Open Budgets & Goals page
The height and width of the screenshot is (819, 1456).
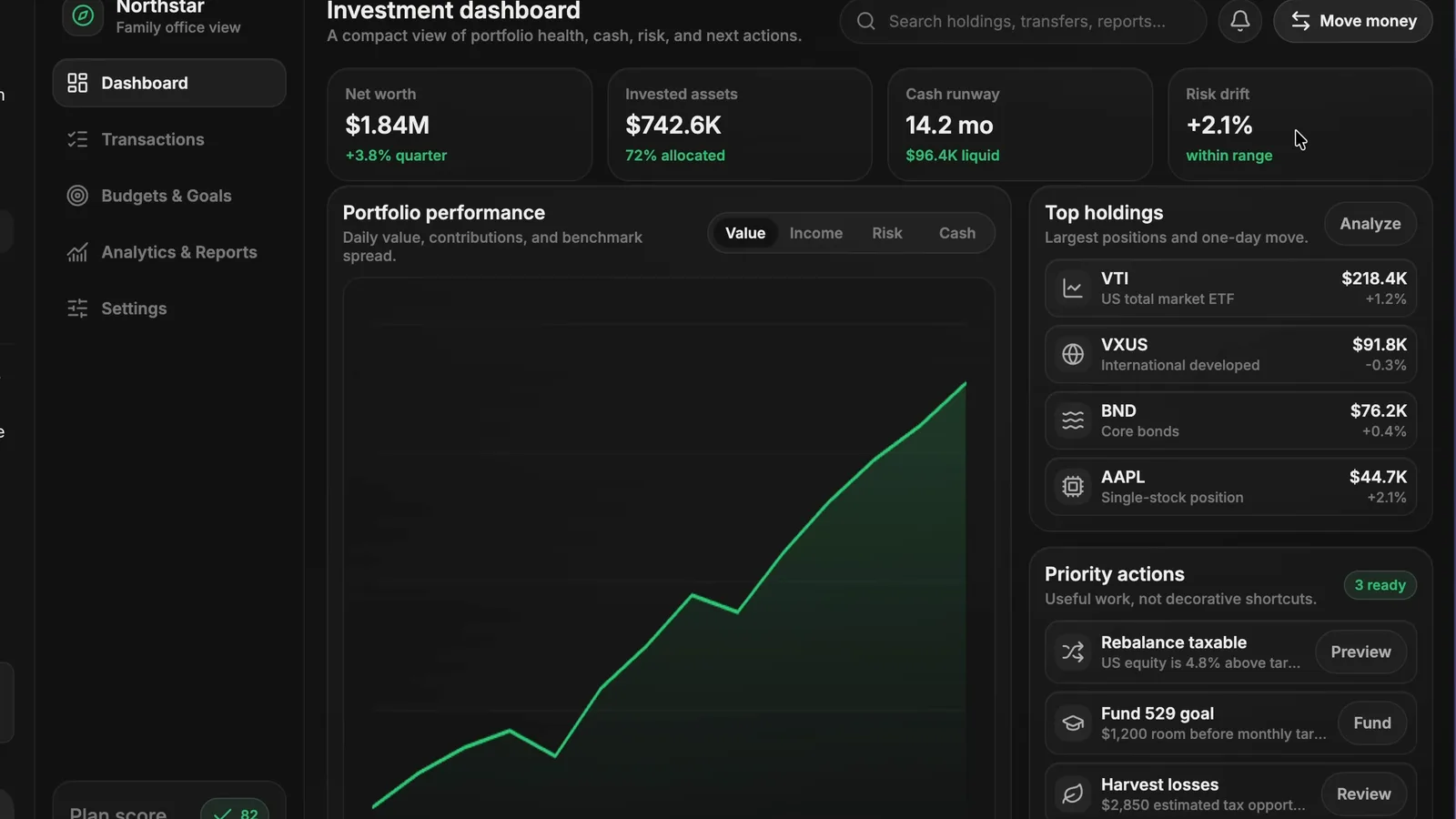point(169,196)
